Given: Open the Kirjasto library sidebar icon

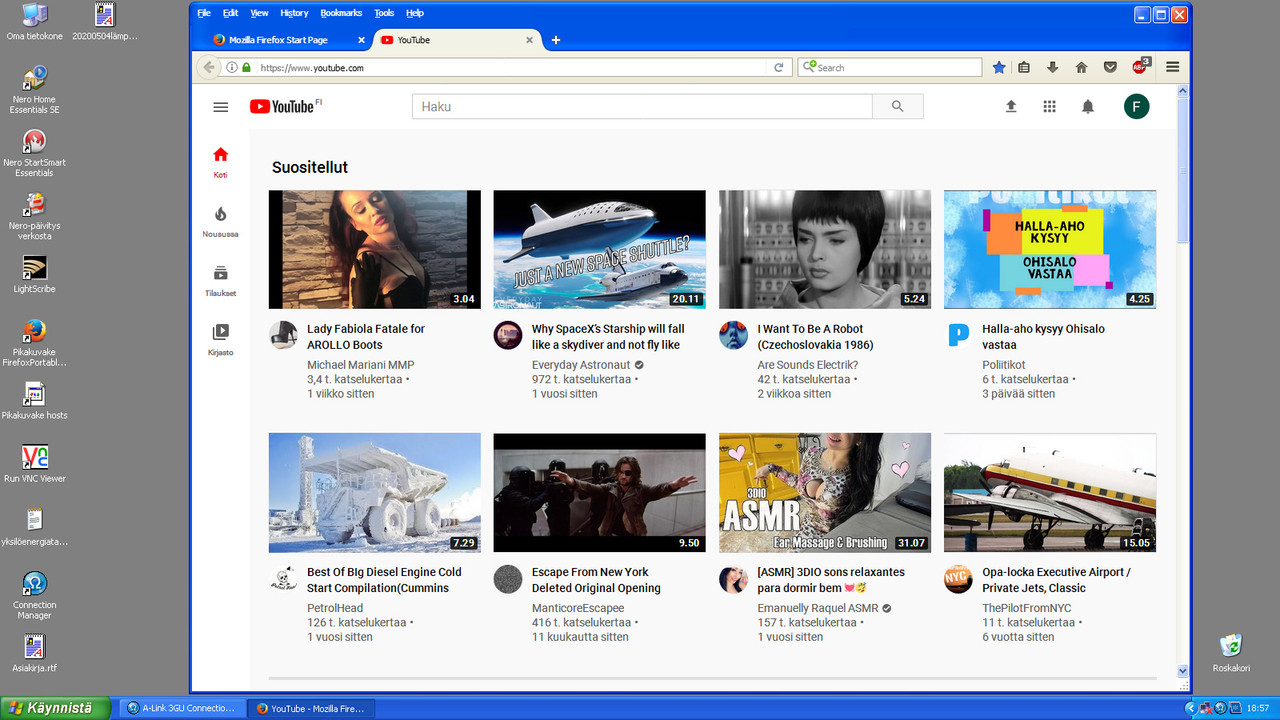Looking at the screenshot, I should click(221, 340).
